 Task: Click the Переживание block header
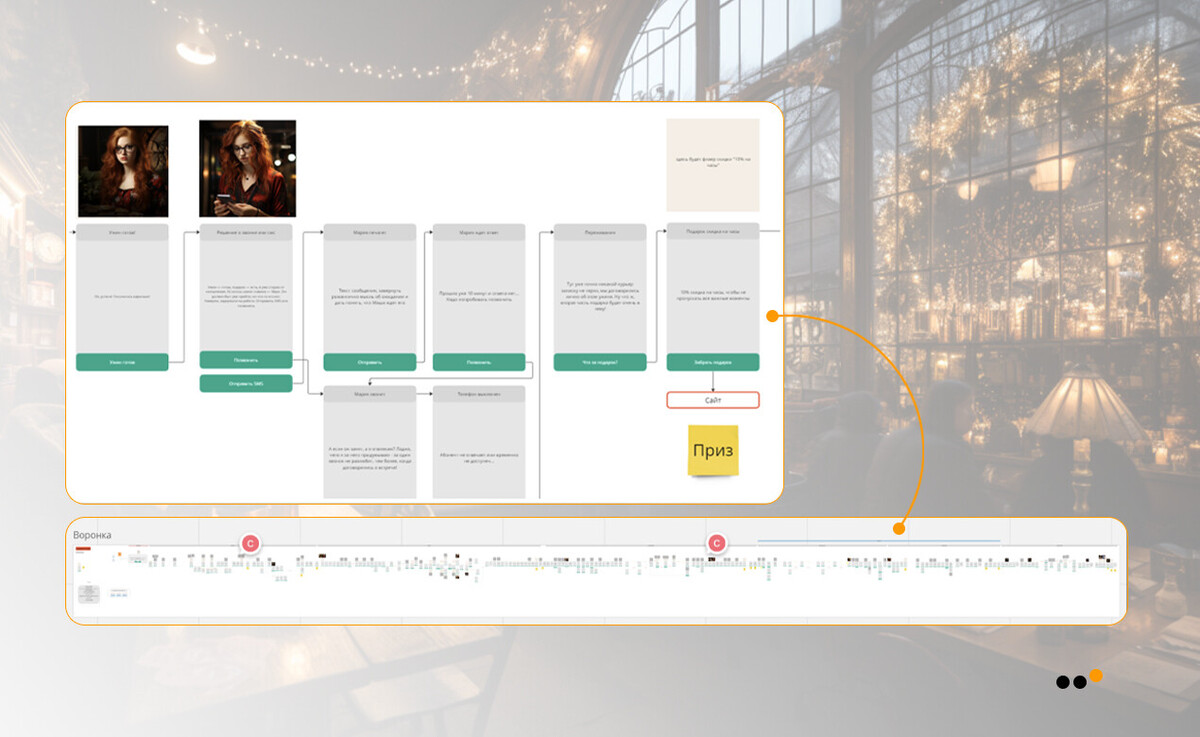(600, 231)
